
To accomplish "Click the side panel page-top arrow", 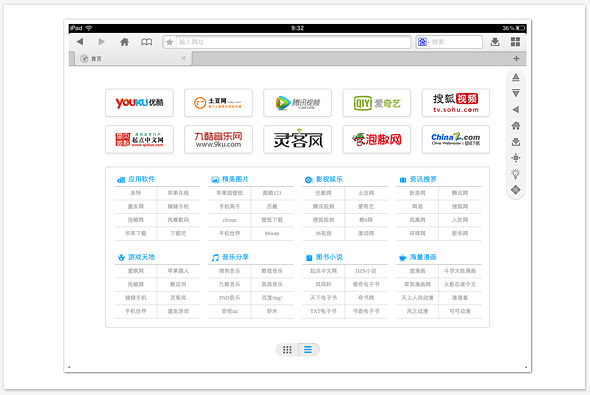I will point(516,77).
